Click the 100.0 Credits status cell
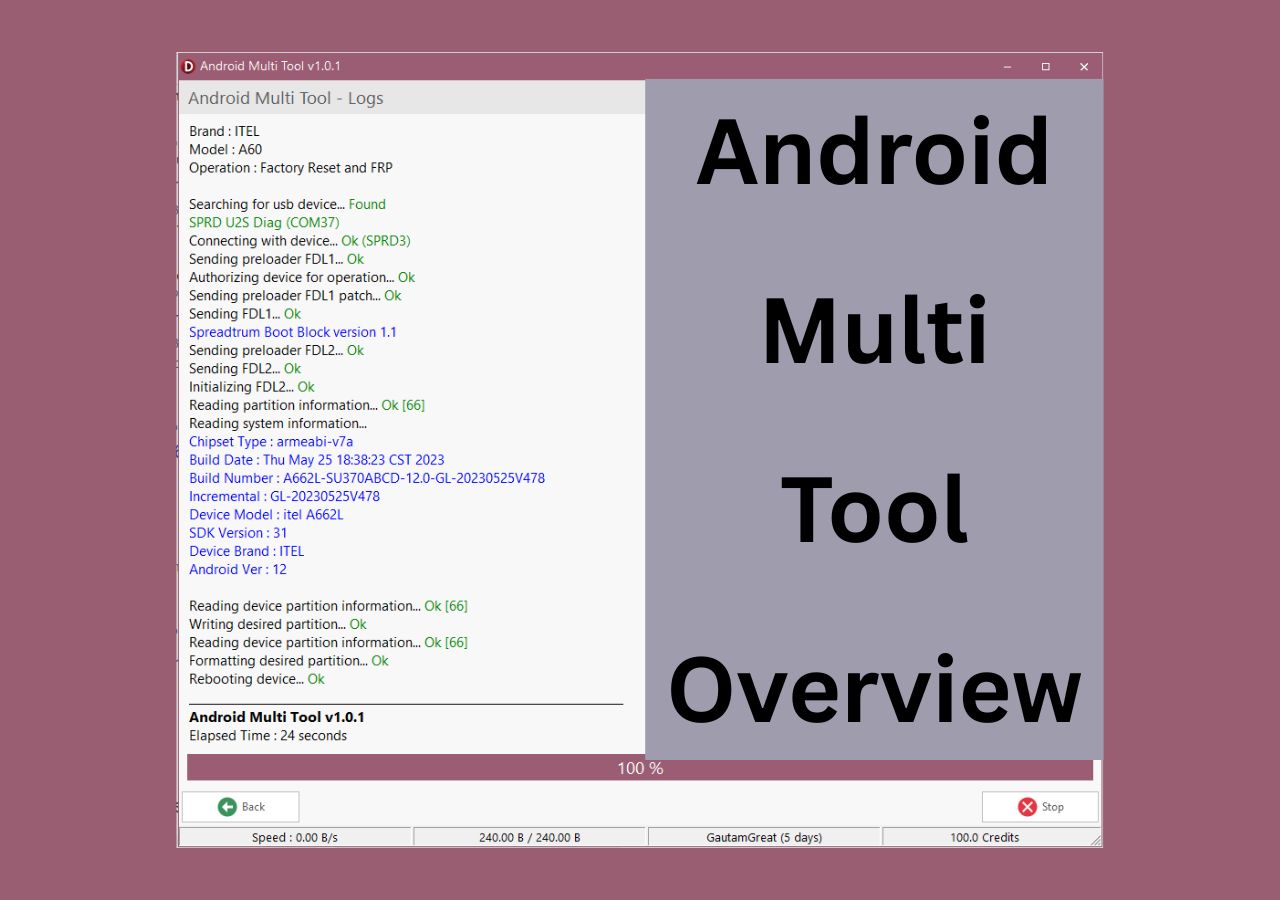Viewport: 1280px width, 900px height. (x=985, y=837)
